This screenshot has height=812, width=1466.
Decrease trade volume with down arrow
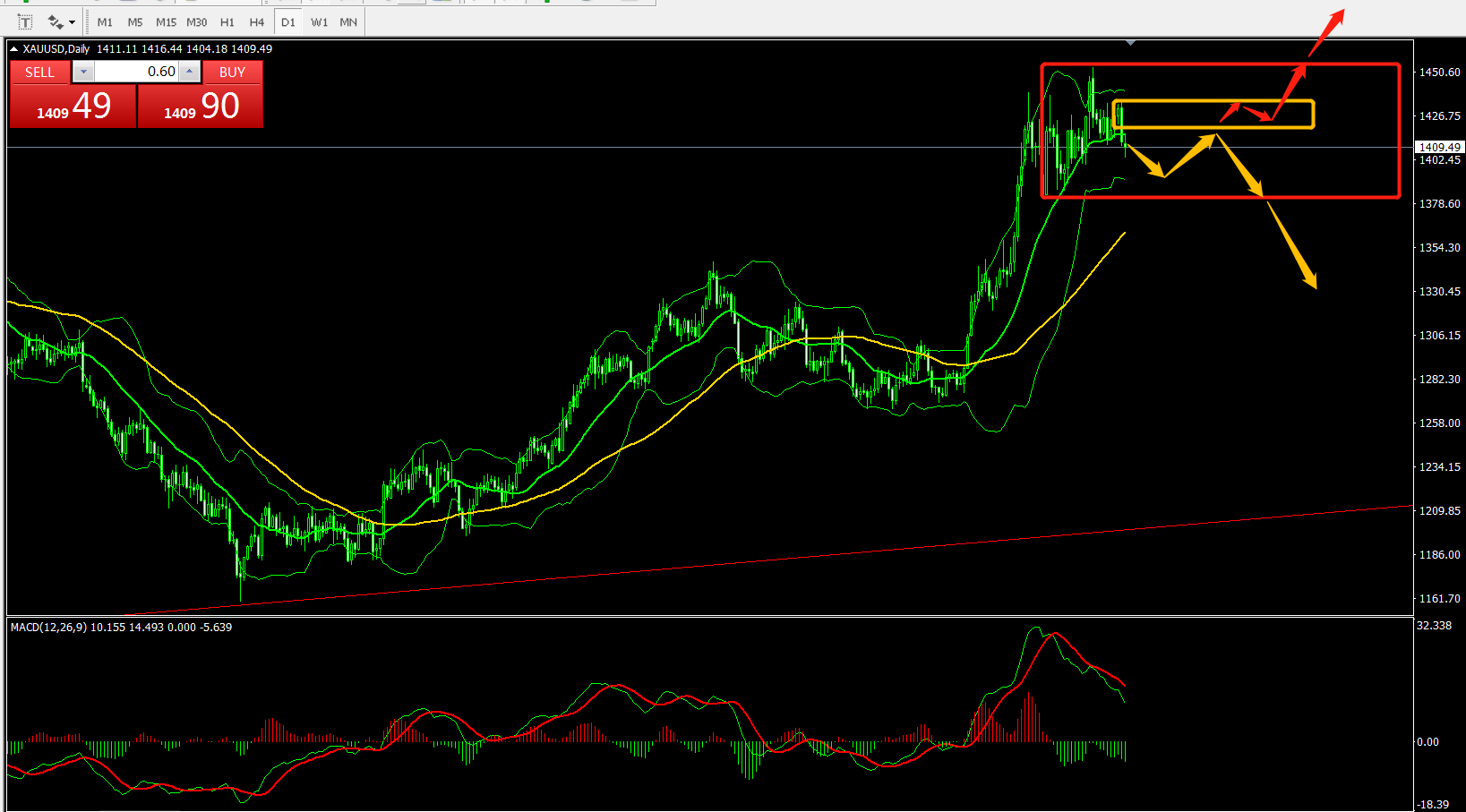[x=83, y=72]
